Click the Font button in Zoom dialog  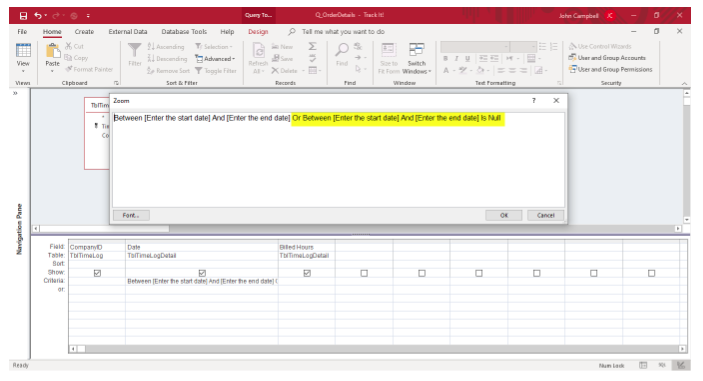pos(131,216)
